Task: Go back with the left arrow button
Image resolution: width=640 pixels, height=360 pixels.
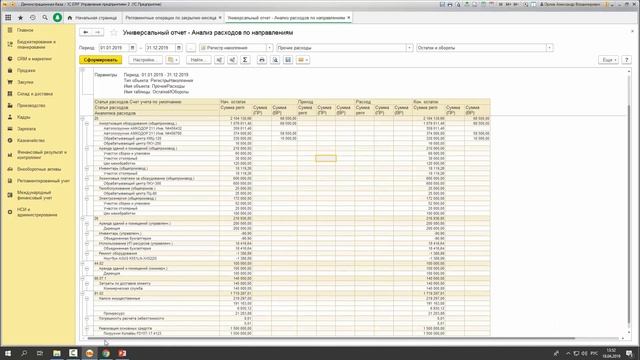Action: pyautogui.click(x=86, y=32)
